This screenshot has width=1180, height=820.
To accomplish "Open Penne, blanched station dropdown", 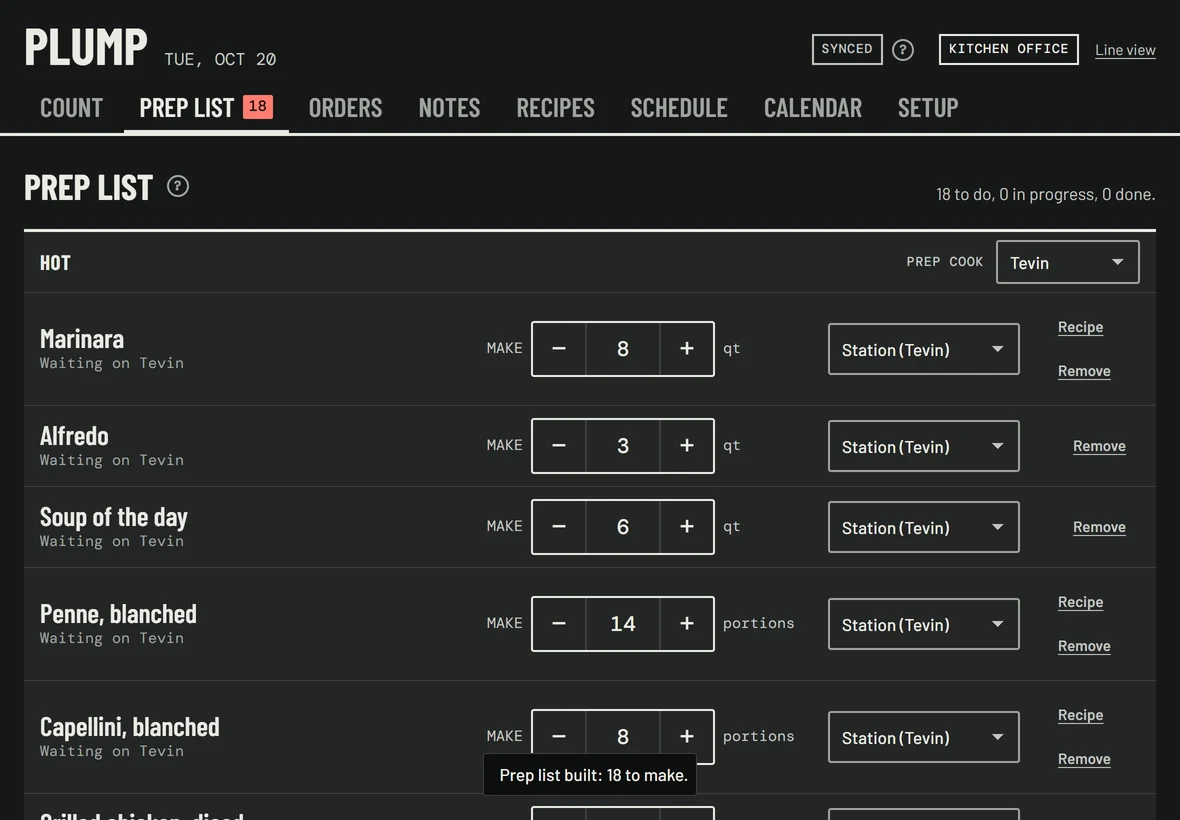I will [923, 624].
